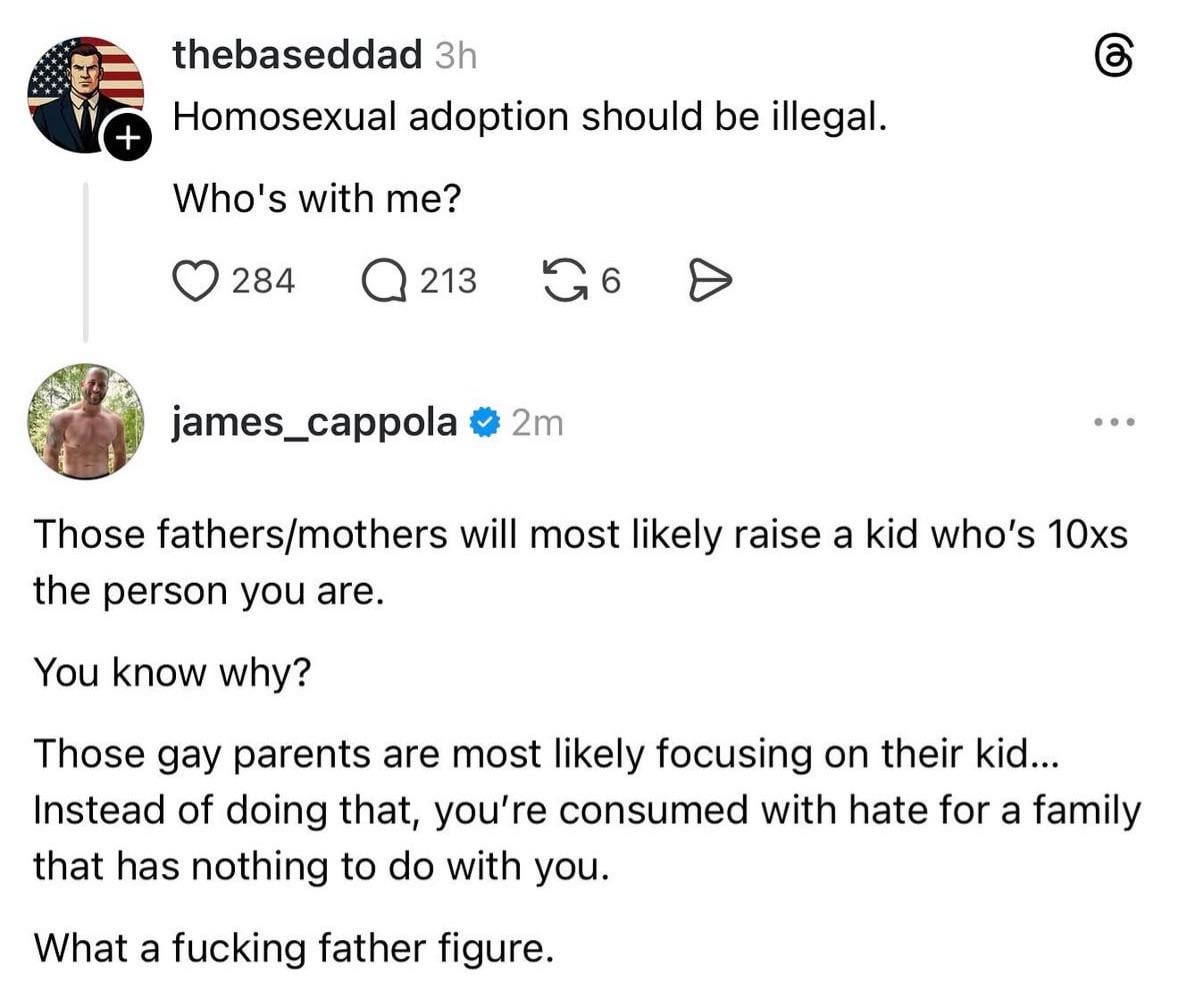The height and width of the screenshot is (997, 1178).
Task: Click the 2m timestamp on the reply
Action: (537, 424)
